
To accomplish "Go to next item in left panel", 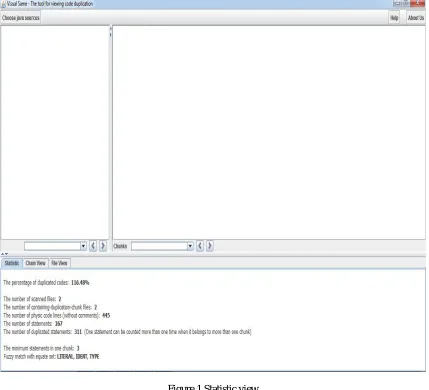I will tap(103, 246).
